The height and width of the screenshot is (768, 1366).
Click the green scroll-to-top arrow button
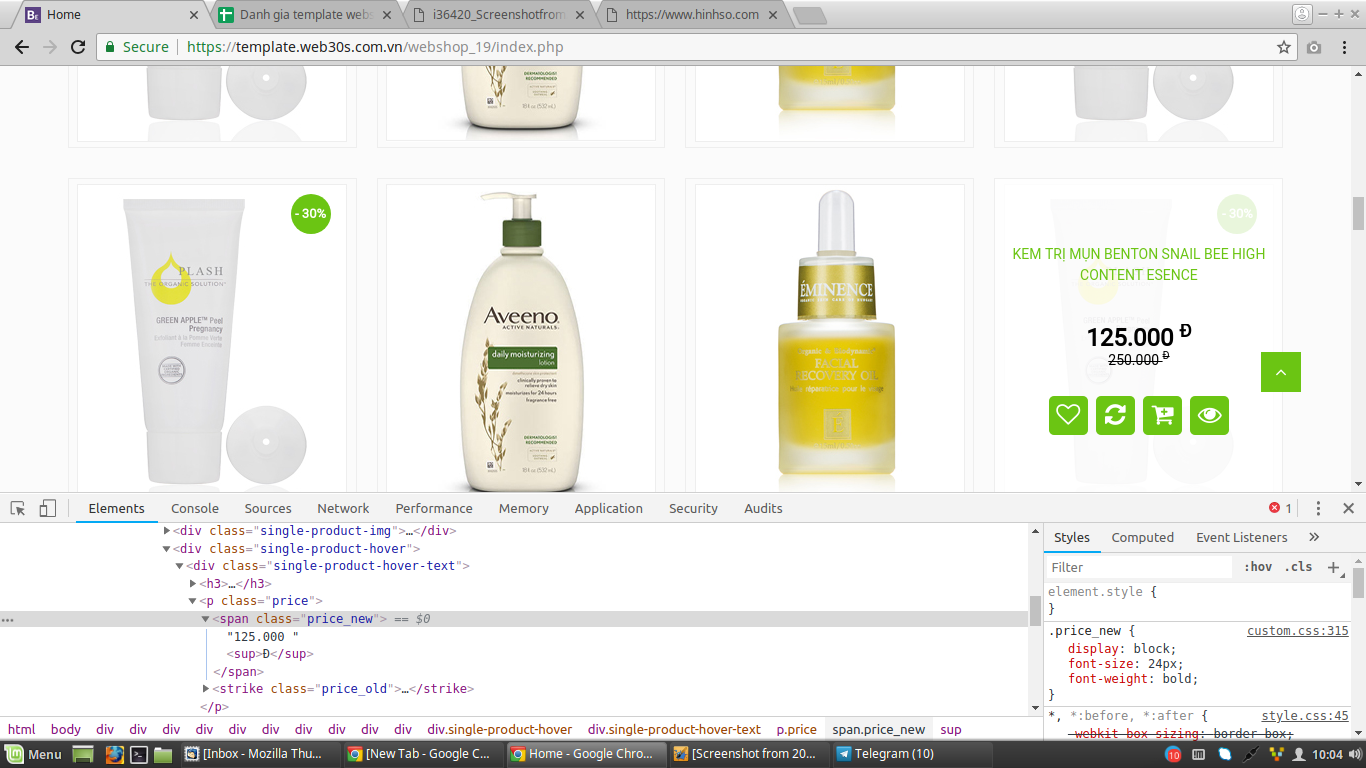pyautogui.click(x=1281, y=372)
